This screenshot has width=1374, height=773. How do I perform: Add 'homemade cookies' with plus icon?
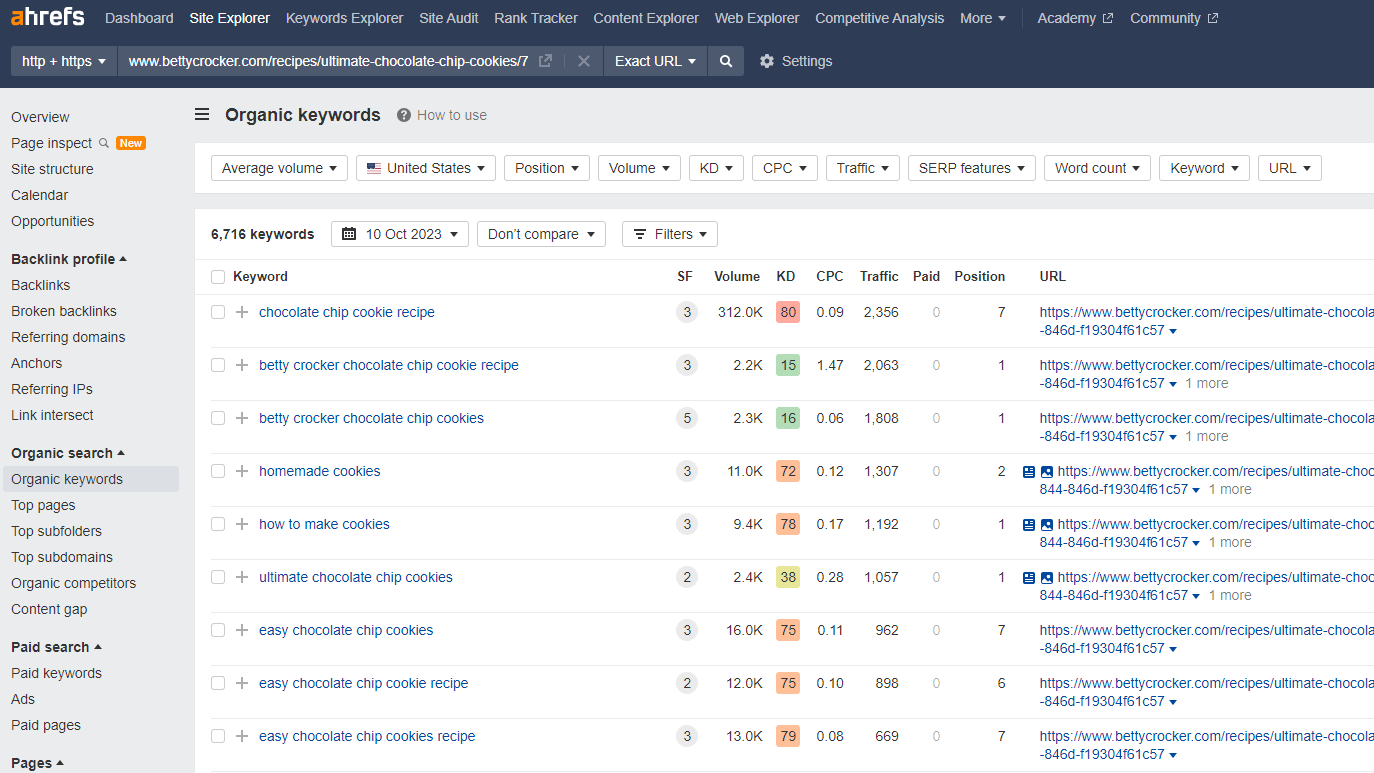pyautogui.click(x=241, y=471)
